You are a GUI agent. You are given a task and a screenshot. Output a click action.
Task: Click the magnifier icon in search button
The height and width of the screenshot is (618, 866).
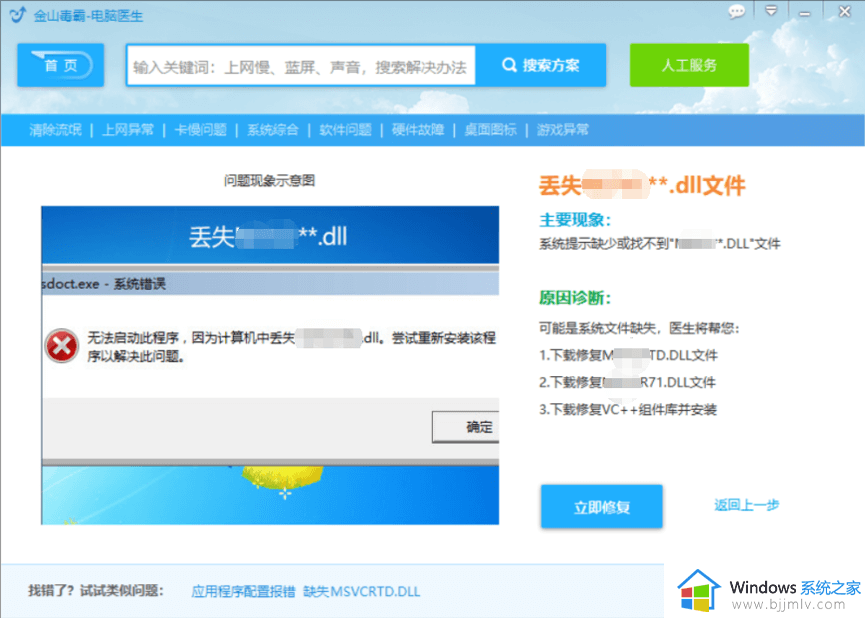(x=509, y=65)
